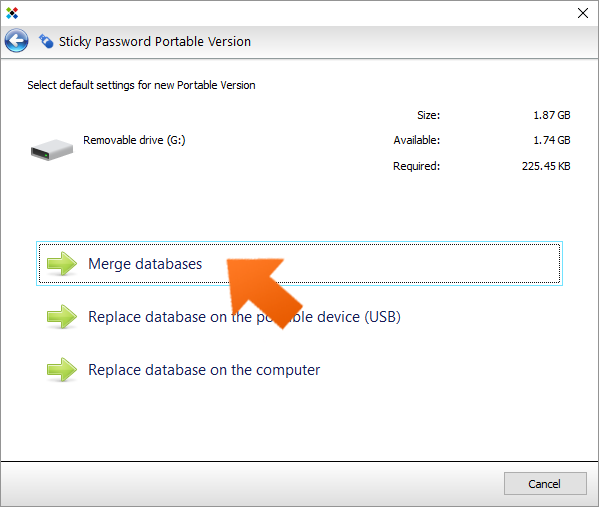Click the 1.87 GB size value
The width and height of the screenshot is (599, 507).
tap(552, 115)
